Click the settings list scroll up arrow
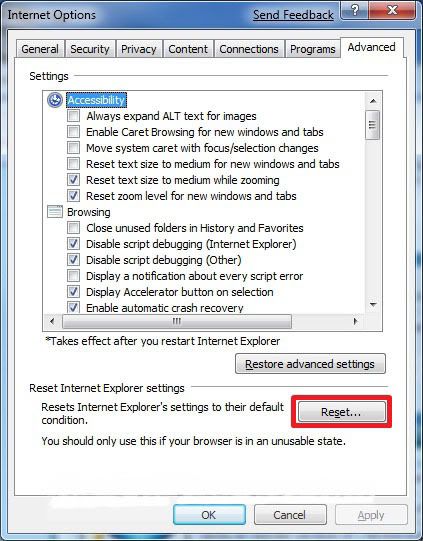423x541 pixels. (x=373, y=101)
